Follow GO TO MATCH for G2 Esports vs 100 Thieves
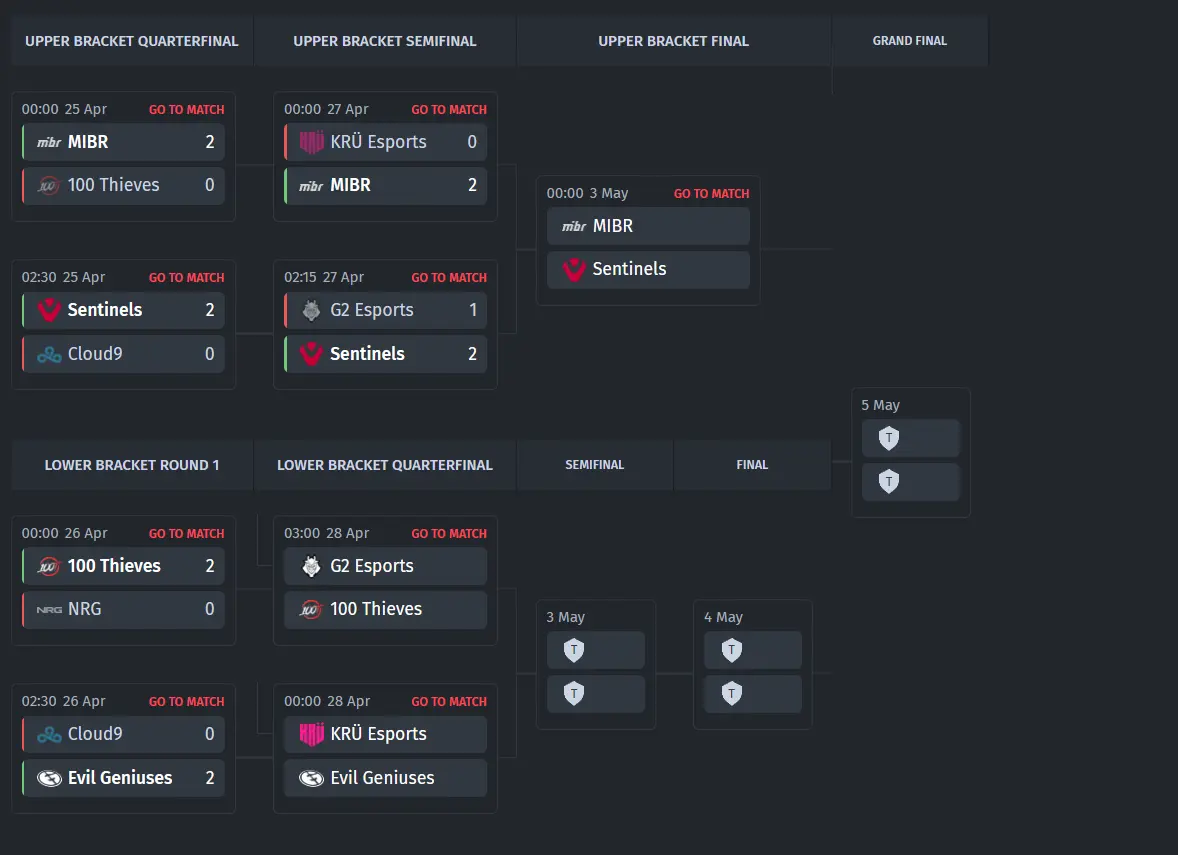 (x=449, y=534)
